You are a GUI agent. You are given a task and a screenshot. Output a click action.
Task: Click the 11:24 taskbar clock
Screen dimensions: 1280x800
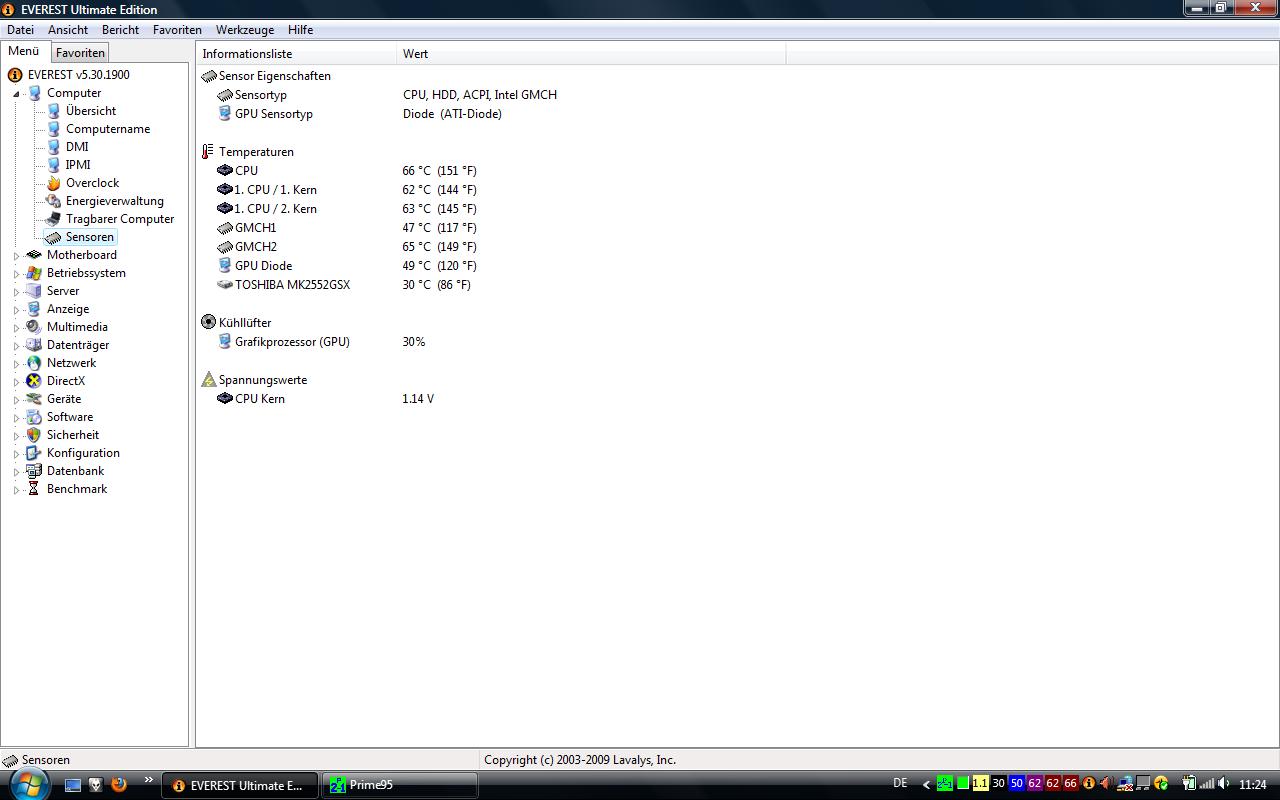pos(1253,785)
